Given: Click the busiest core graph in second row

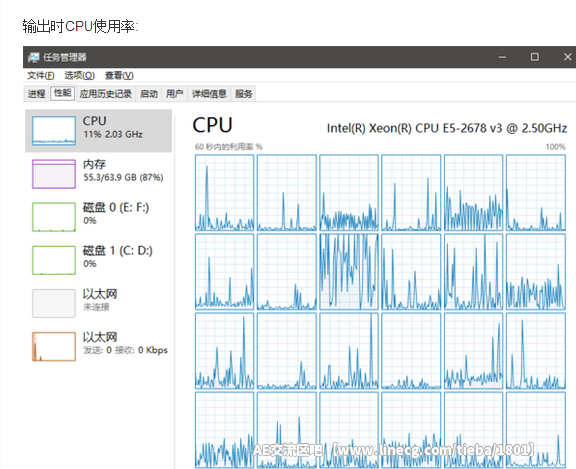Looking at the screenshot, I should 349,272.
